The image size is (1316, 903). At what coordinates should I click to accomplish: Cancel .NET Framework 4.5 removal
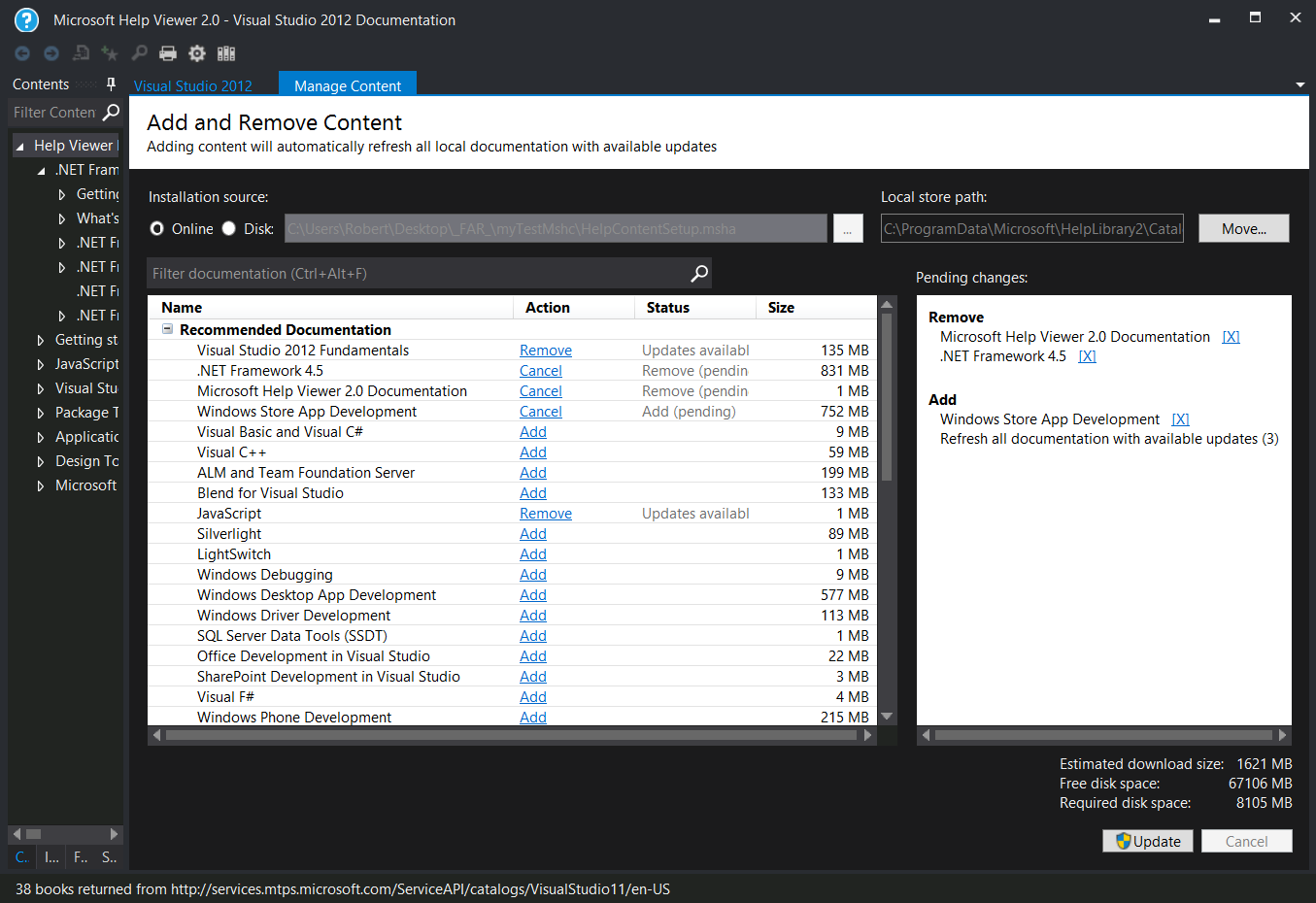(541, 371)
